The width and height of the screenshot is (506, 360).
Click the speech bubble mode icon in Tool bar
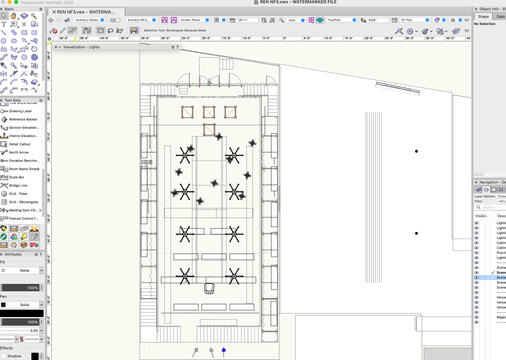point(110,31)
